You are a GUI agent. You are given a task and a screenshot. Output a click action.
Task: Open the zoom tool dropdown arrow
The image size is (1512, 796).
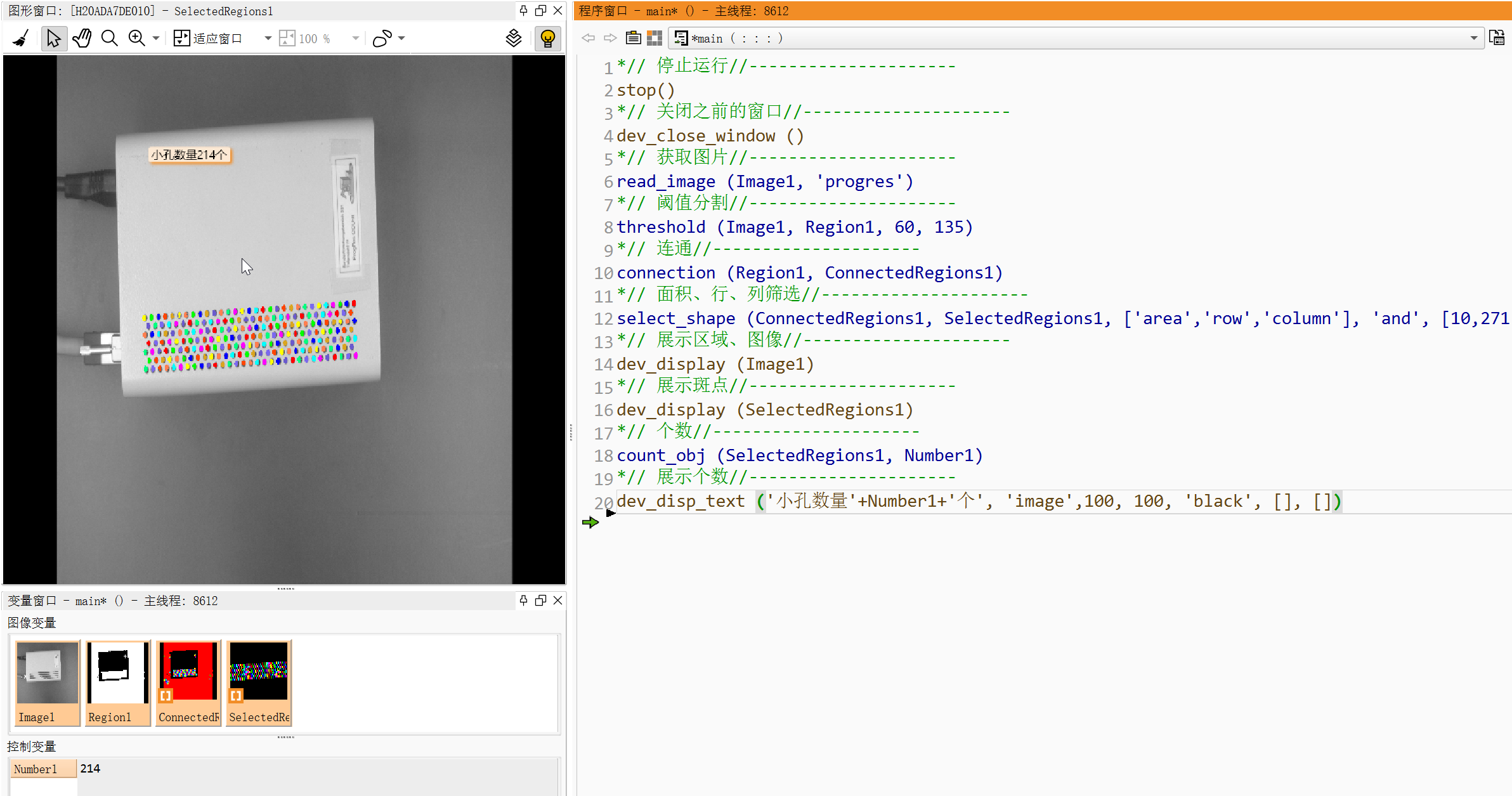[x=156, y=39]
